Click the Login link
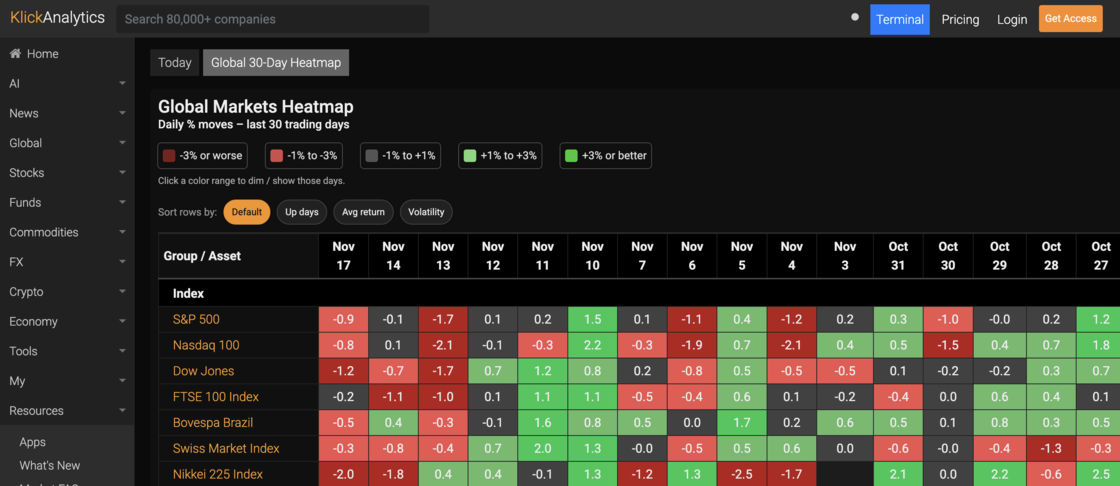 (x=1012, y=20)
